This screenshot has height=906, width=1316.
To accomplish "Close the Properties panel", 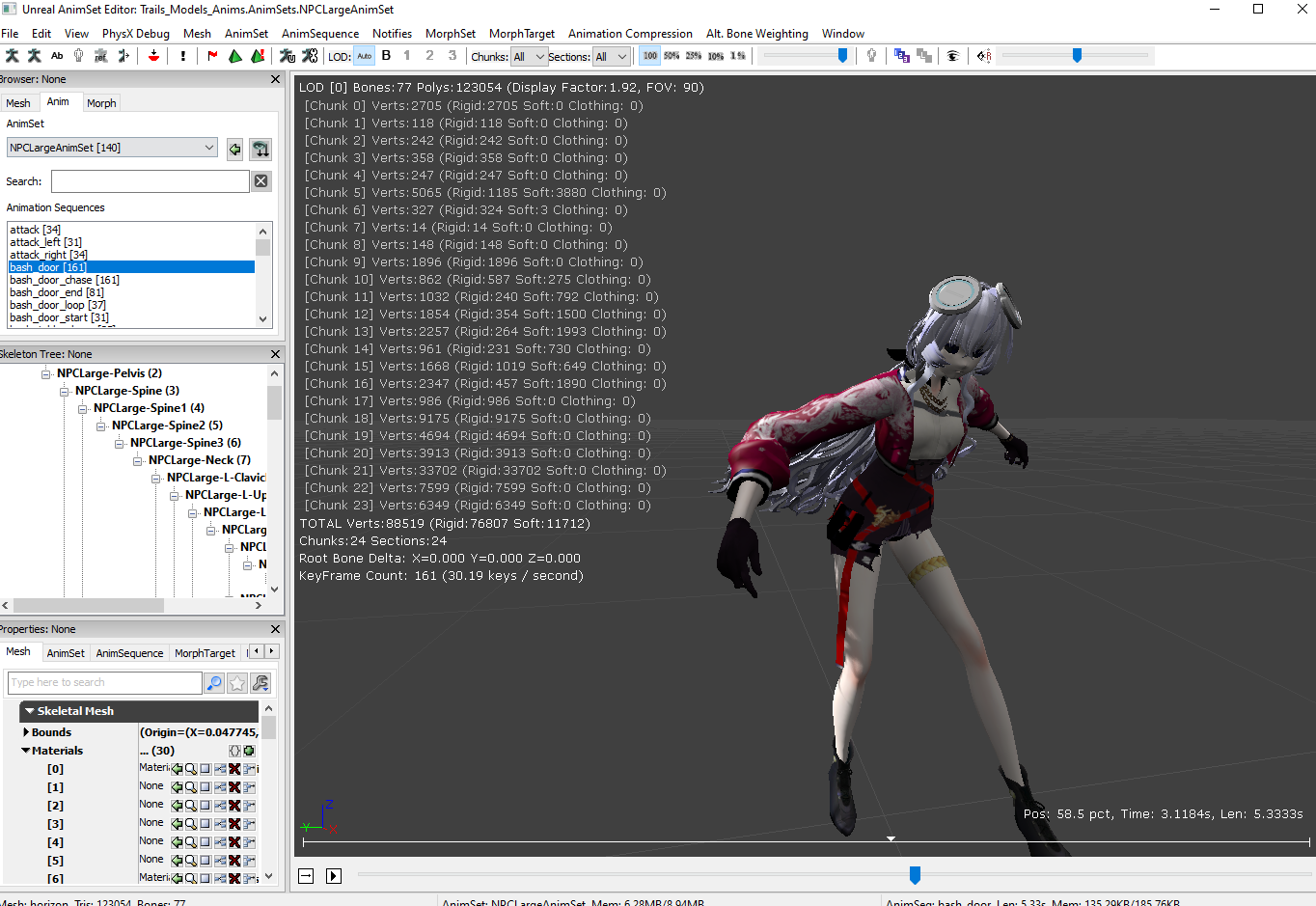I will tap(275, 629).
